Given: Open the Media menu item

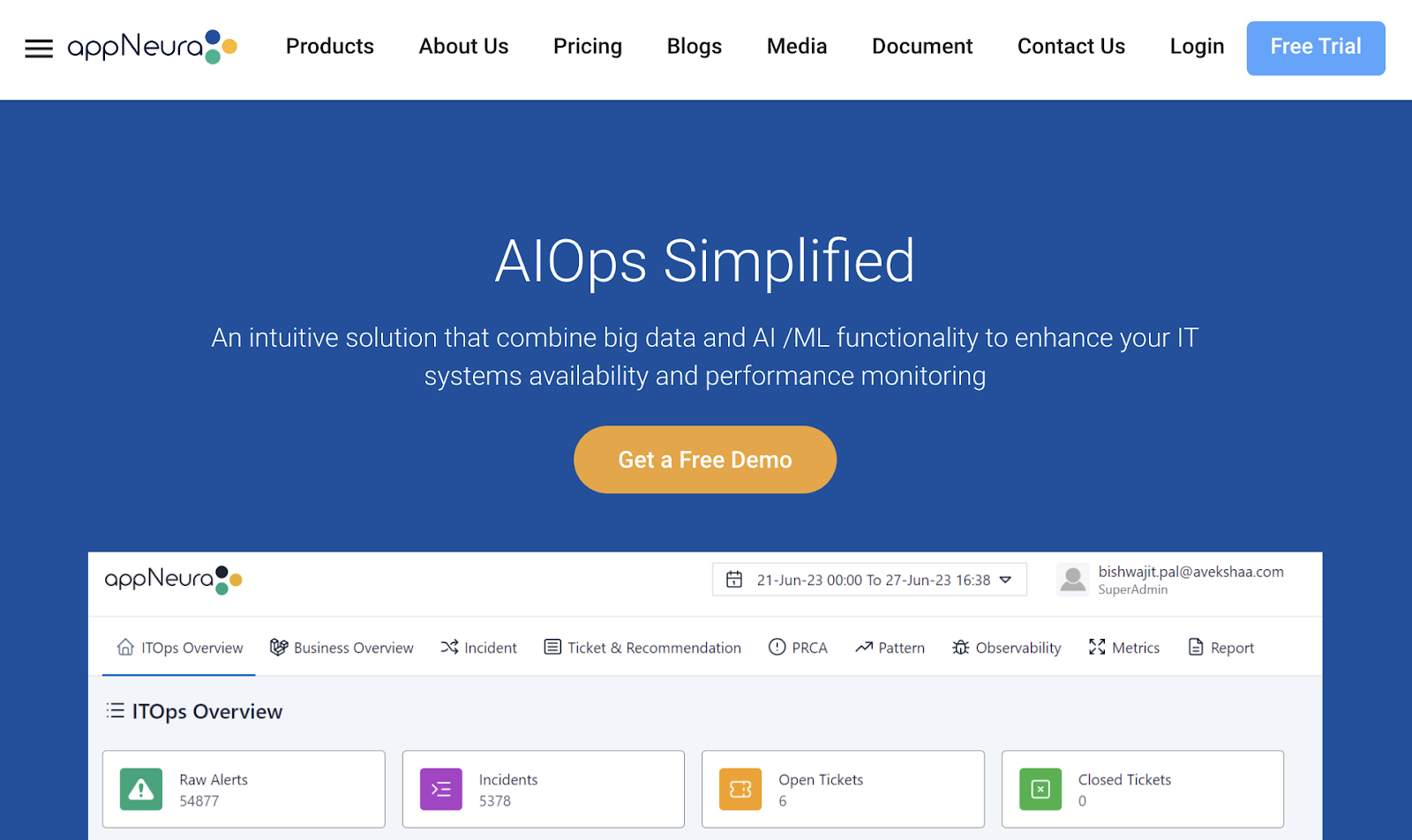Looking at the screenshot, I should click(x=797, y=46).
